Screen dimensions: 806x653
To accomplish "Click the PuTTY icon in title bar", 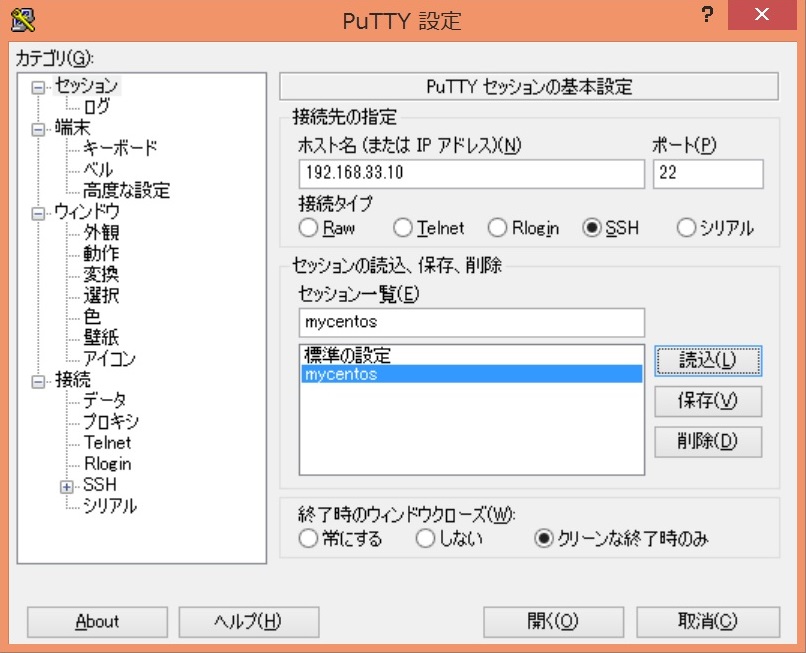I will [x=23, y=20].
